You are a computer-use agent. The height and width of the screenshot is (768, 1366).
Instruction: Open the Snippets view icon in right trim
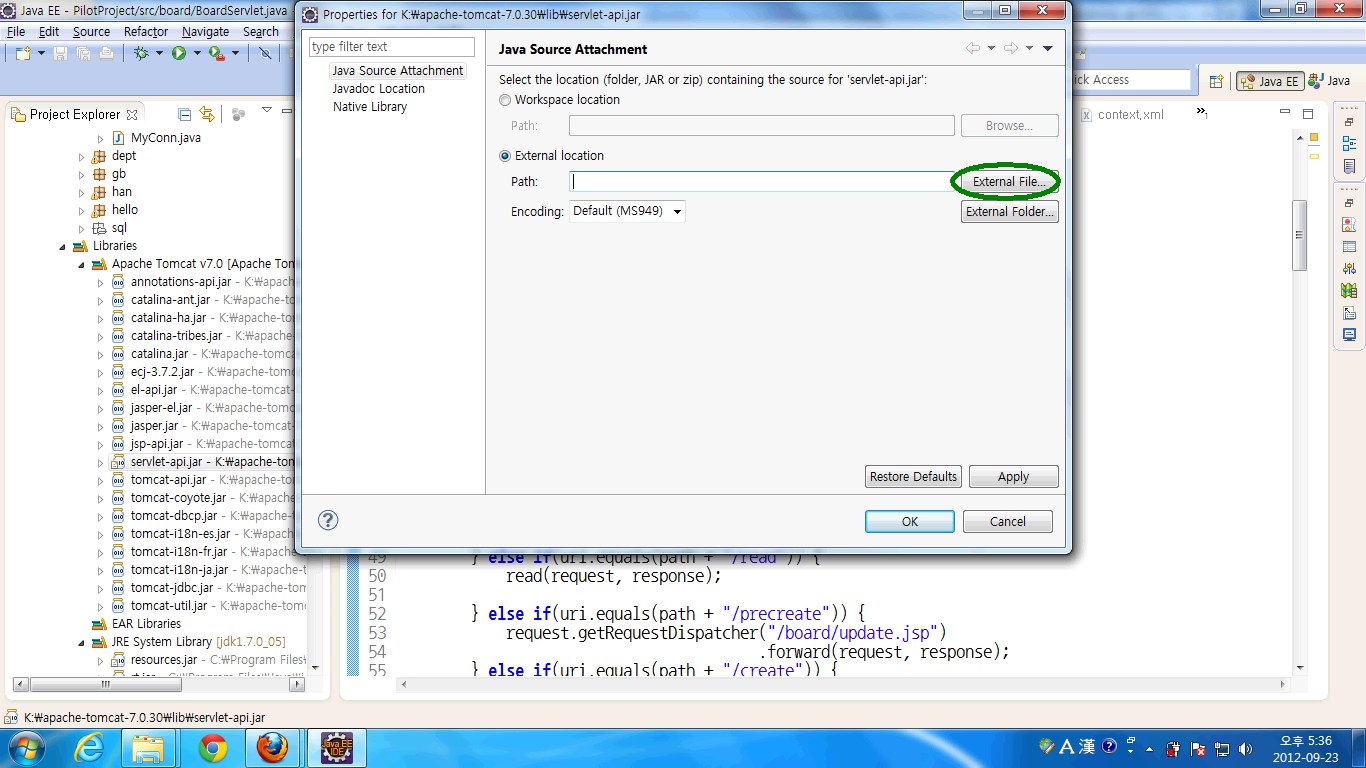click(x=1349, y=313)
